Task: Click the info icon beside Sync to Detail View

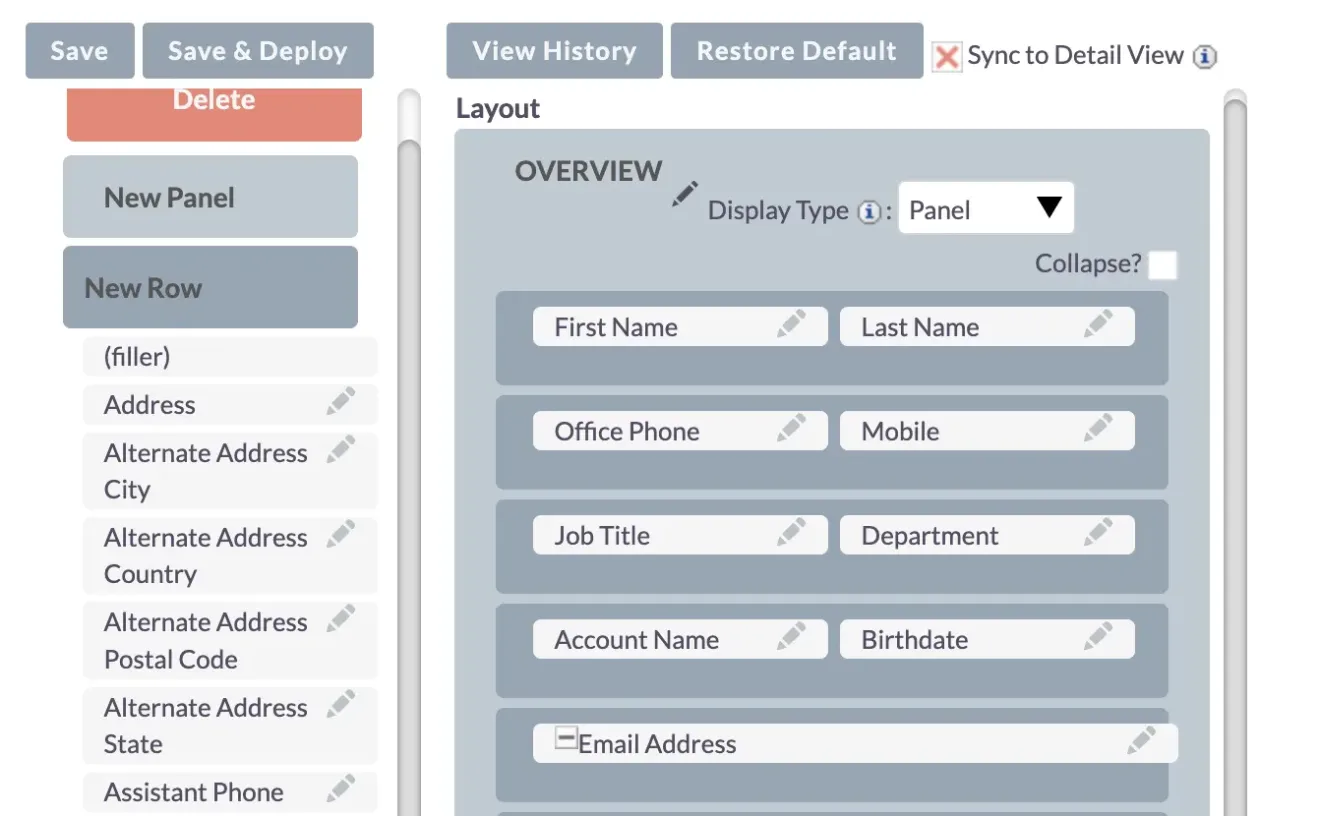Action: (x=1205, y=56)
